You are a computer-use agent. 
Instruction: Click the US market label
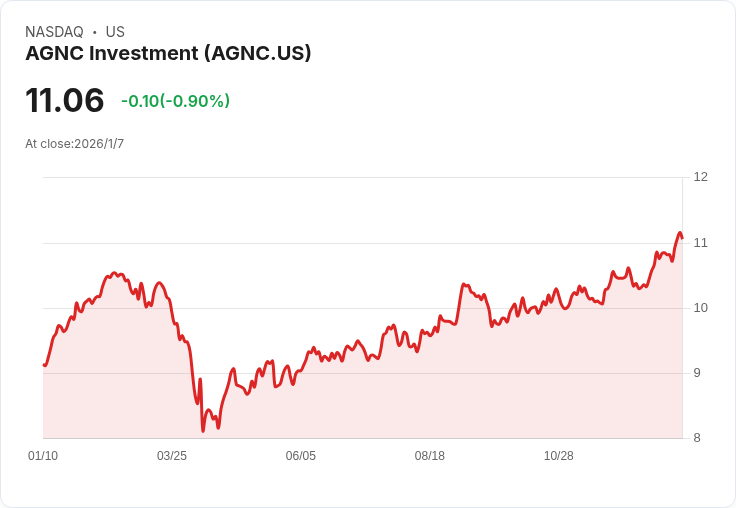point(115,32)
